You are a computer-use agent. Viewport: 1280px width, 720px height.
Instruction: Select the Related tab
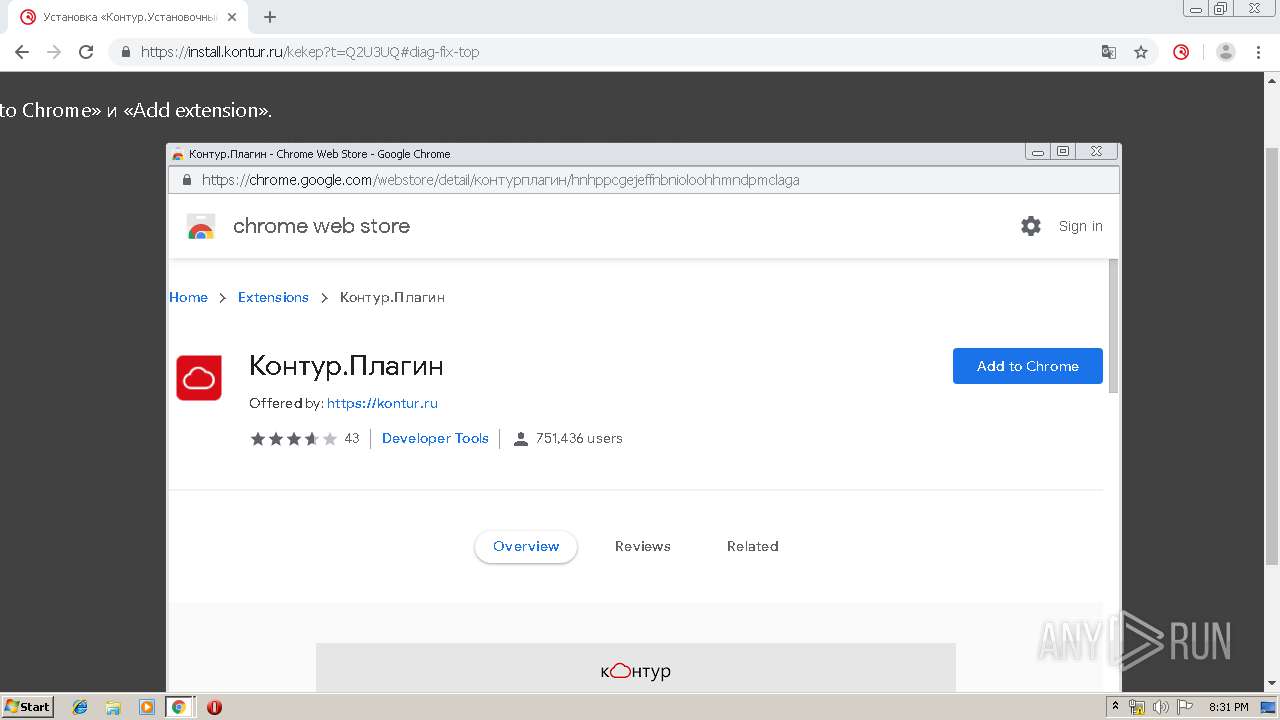point(753,546)
